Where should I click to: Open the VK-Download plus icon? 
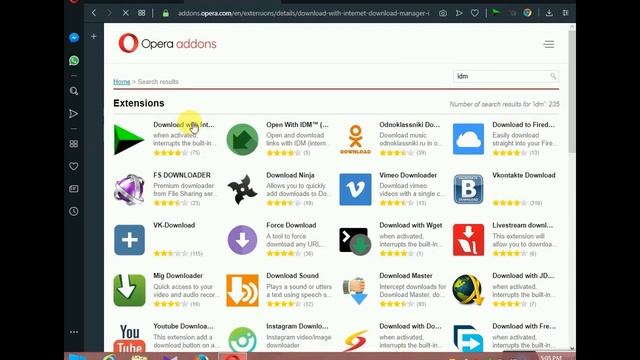click(129, 240)
